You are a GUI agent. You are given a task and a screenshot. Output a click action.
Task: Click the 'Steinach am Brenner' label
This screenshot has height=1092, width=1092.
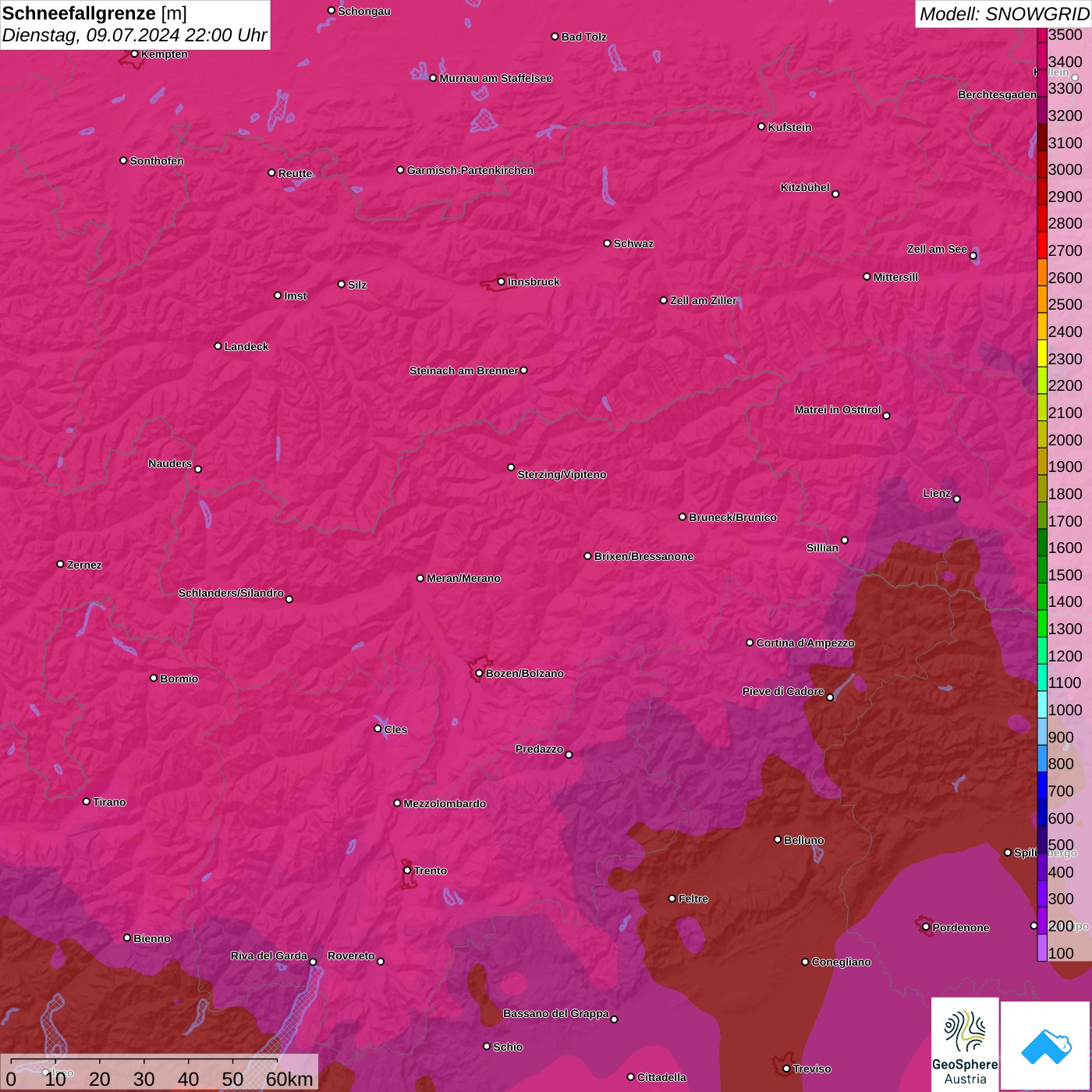point(463,370)
